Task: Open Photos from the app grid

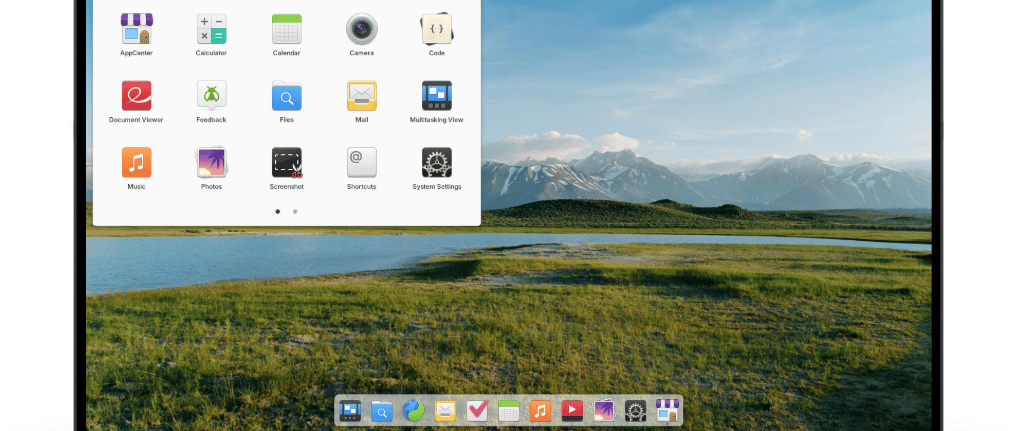Action: 212,162
